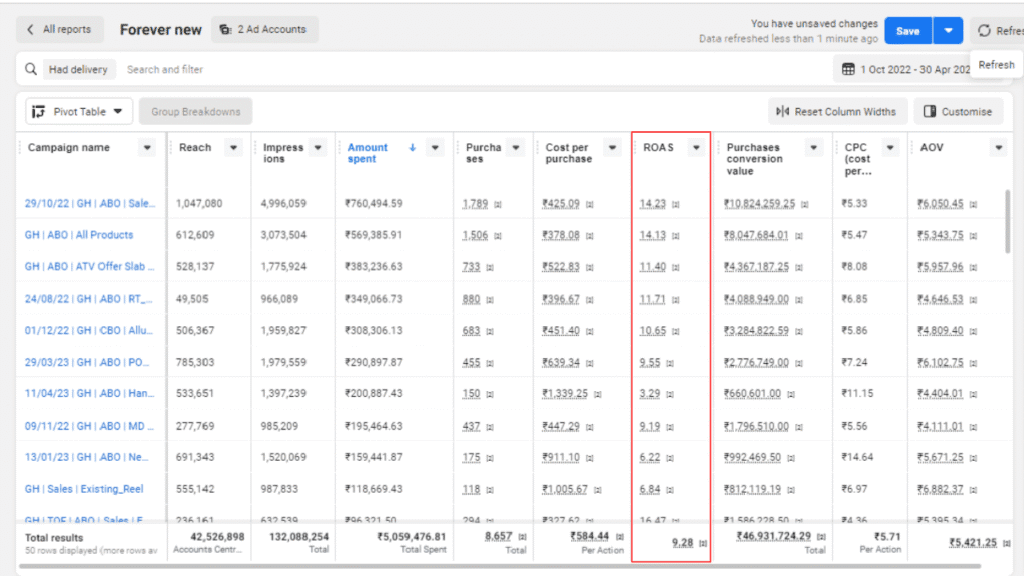
Task: Click the search magnifier icon
Action: coord(33,70)
